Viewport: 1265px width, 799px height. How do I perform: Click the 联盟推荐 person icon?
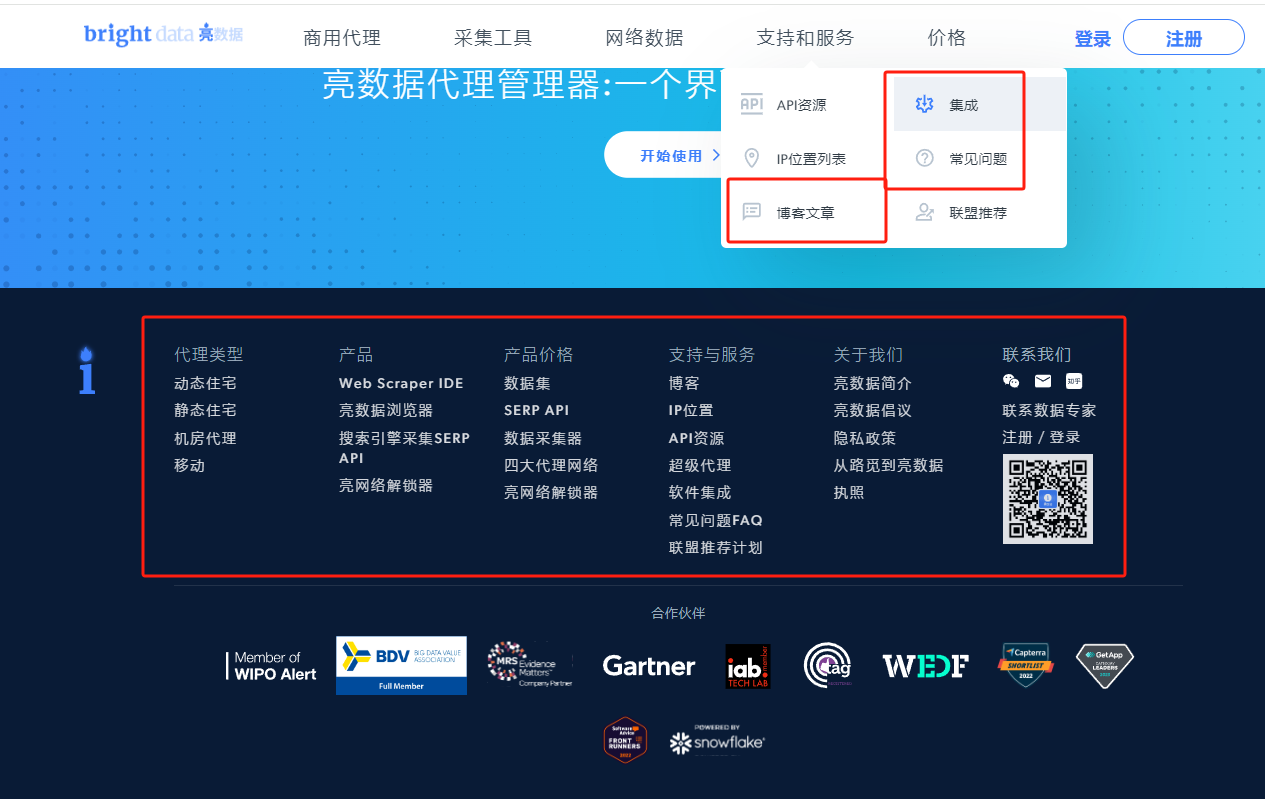tap(924, 212)
